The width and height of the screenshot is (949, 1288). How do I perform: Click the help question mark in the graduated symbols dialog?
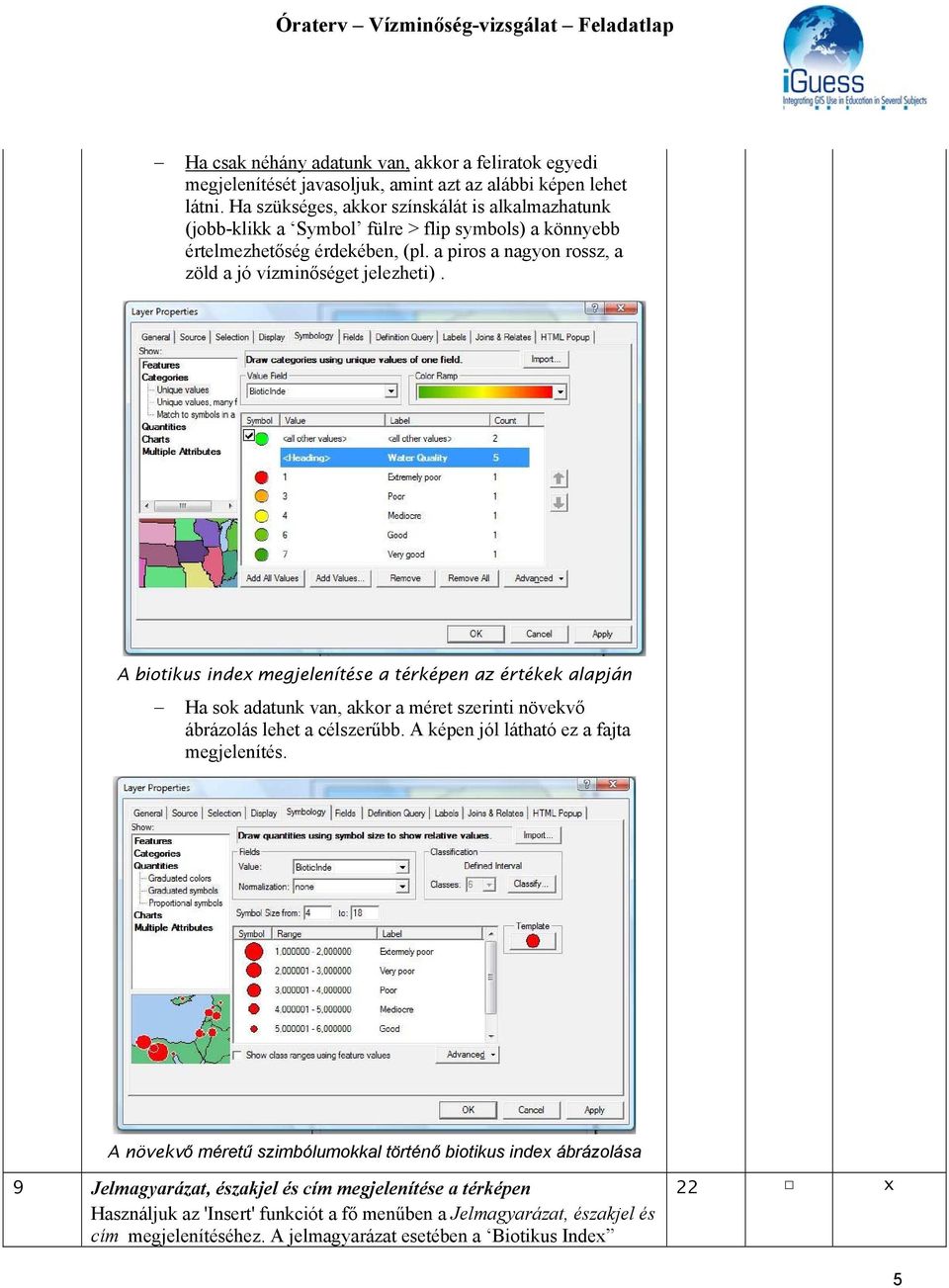[585, 784]
